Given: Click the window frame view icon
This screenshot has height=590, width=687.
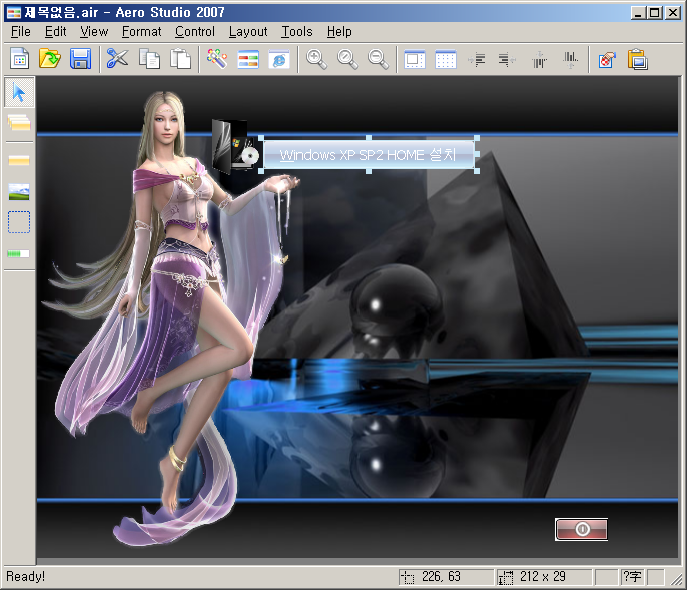Looking at the screenshot, I should tap(415, 59).
